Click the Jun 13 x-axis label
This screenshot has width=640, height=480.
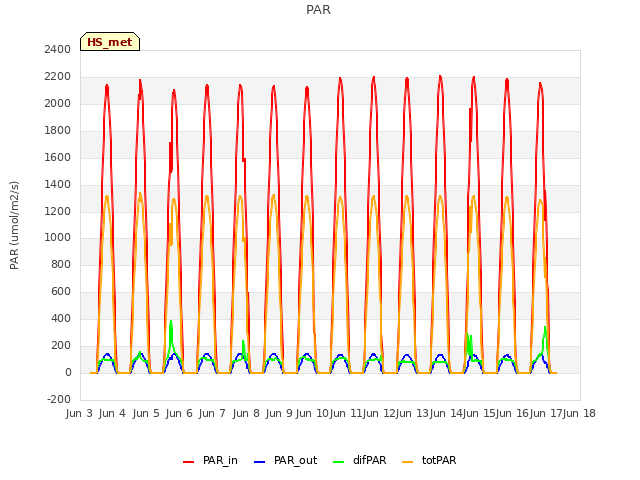(412, 414)
